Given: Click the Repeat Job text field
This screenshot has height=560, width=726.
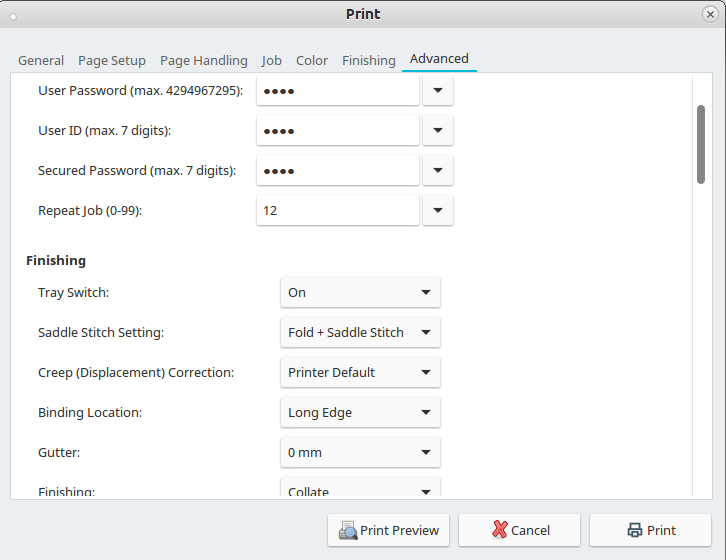Looking at the screenshot, I should (337, 211).
